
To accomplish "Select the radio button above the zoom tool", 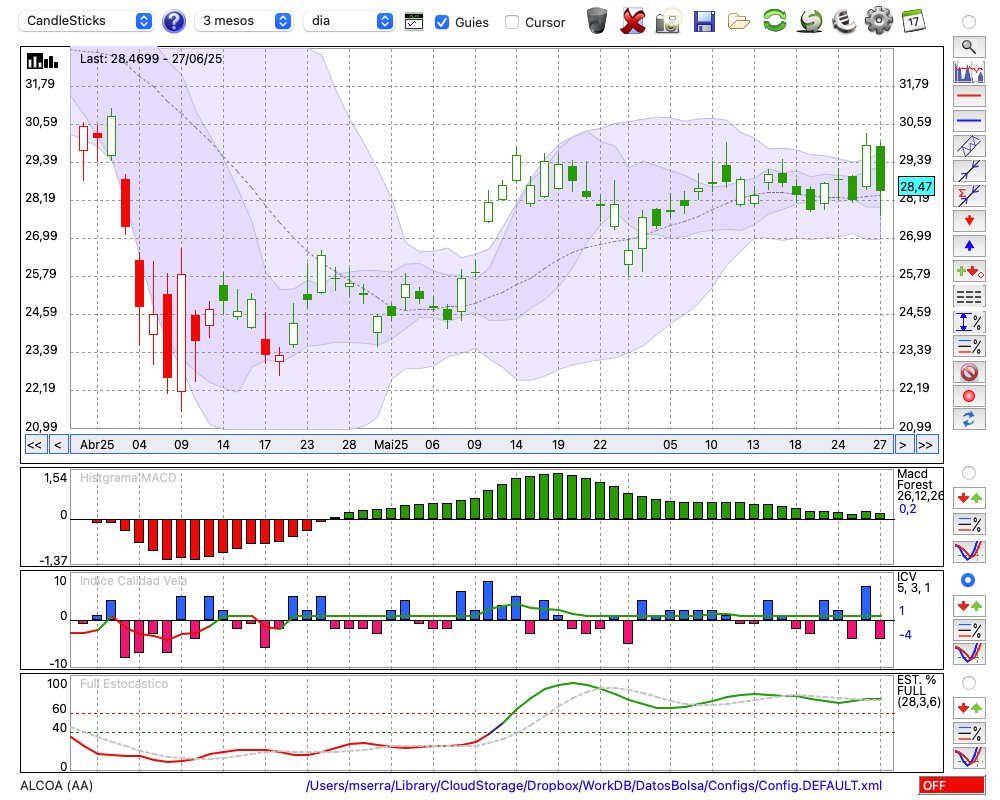I will point(969,22).
